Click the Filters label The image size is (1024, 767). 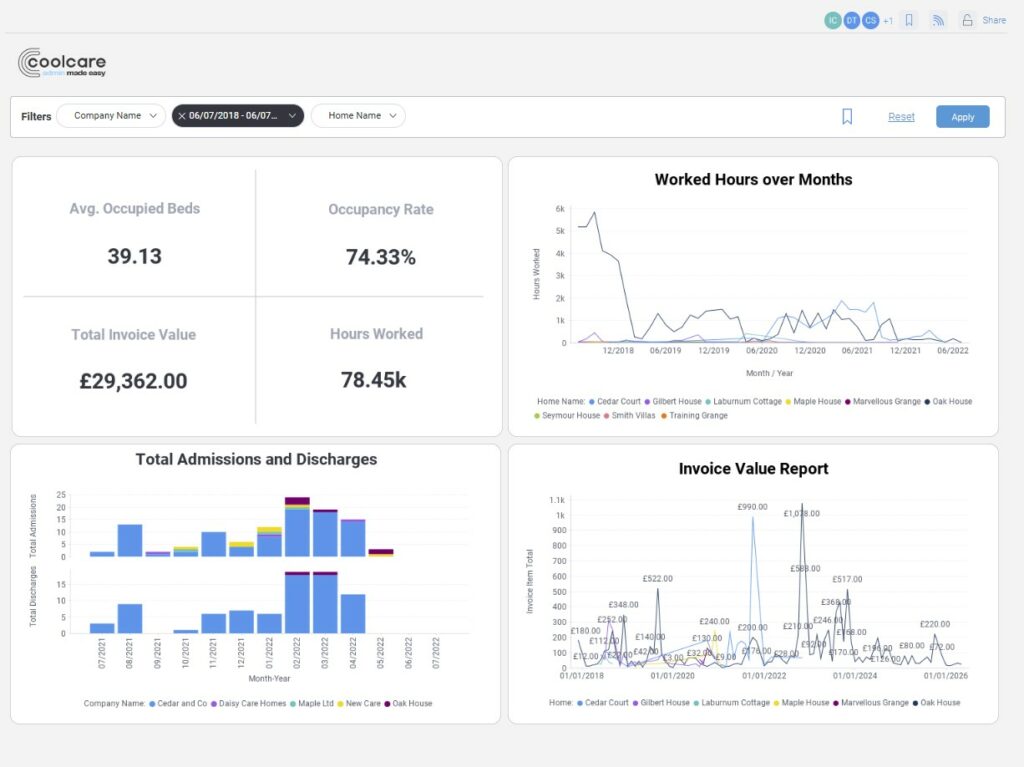click(x=36, y=116)
